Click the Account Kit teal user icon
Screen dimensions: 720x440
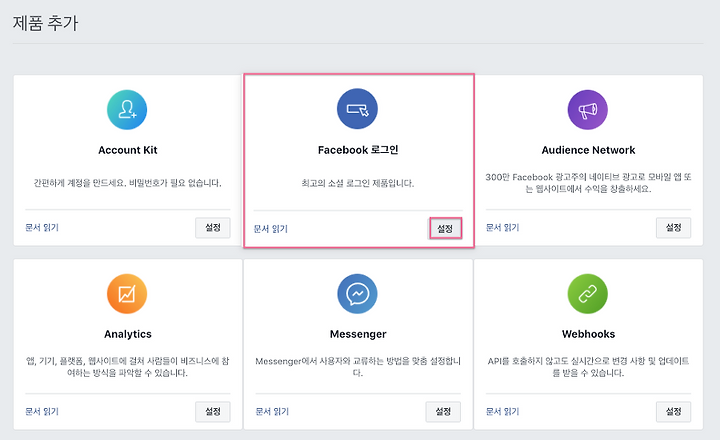[127, 110]
